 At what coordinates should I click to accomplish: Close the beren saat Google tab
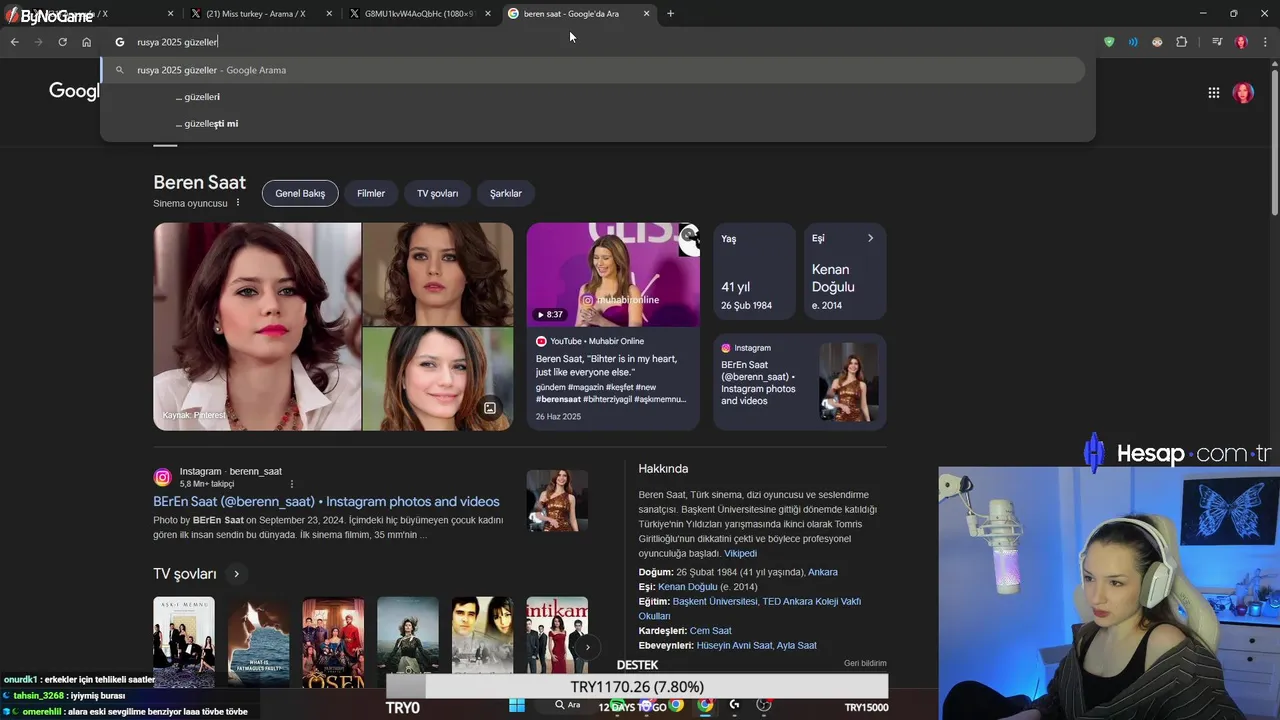(x=646, y=14)
